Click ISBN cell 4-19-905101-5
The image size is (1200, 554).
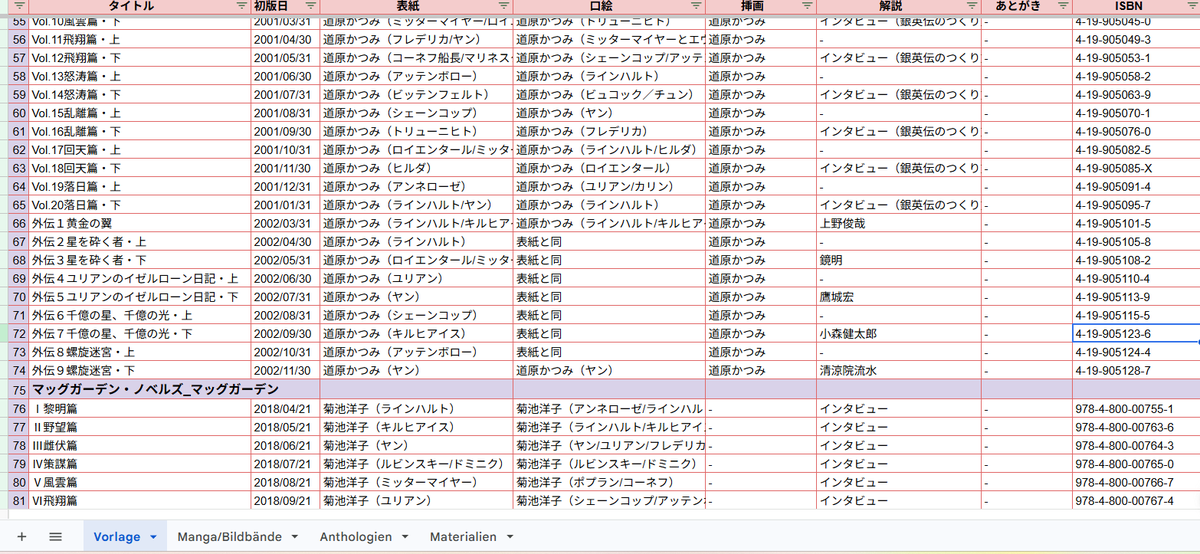pos(1135,223)
